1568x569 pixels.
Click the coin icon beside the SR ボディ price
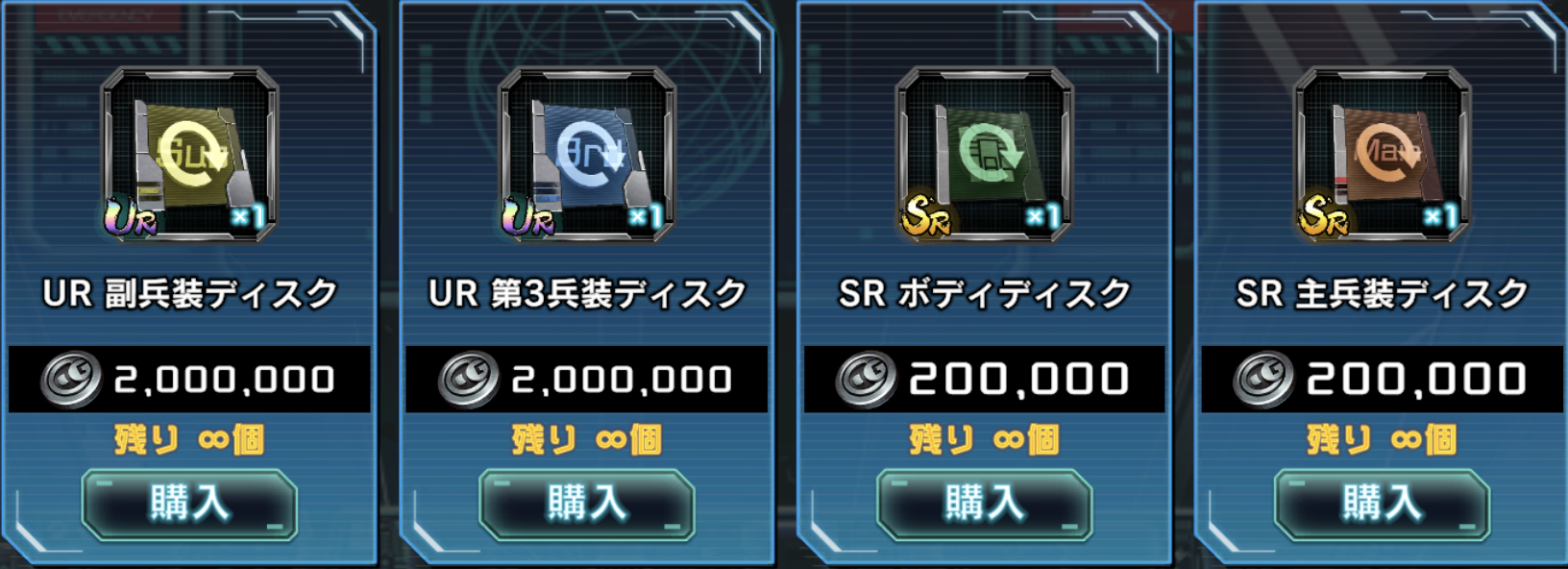(866, 379)
